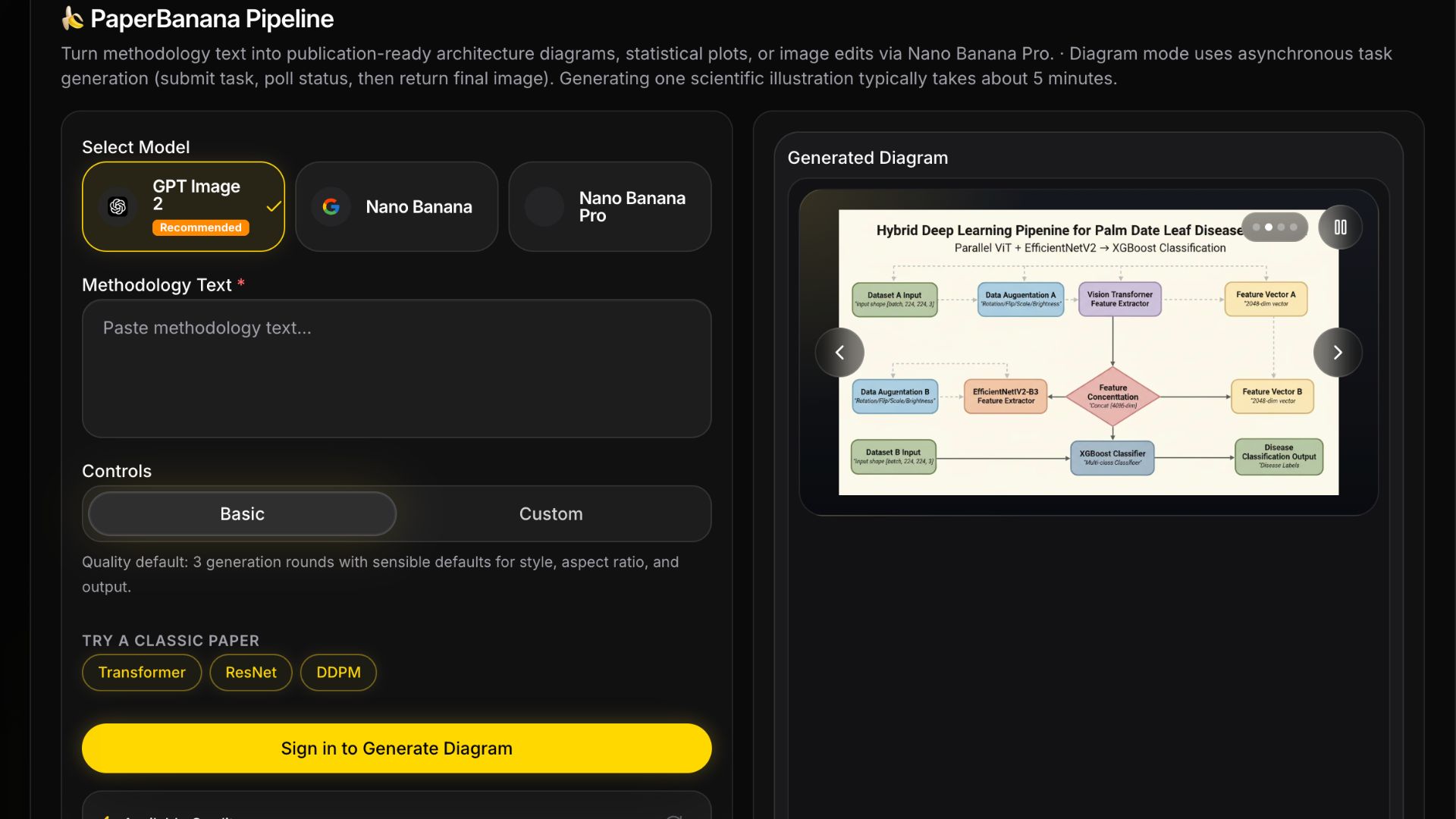Select the third carousel indicator dot
The image size is (1456, 819).
coord(1282,227)
